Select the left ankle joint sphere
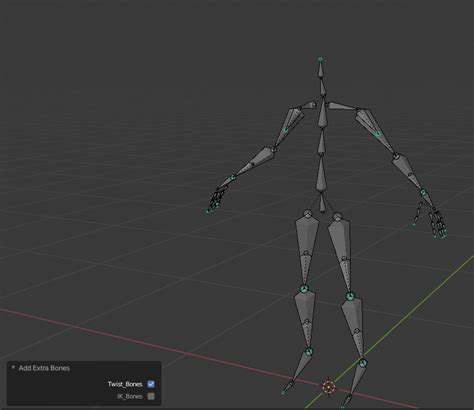 [x=309, y=351]
